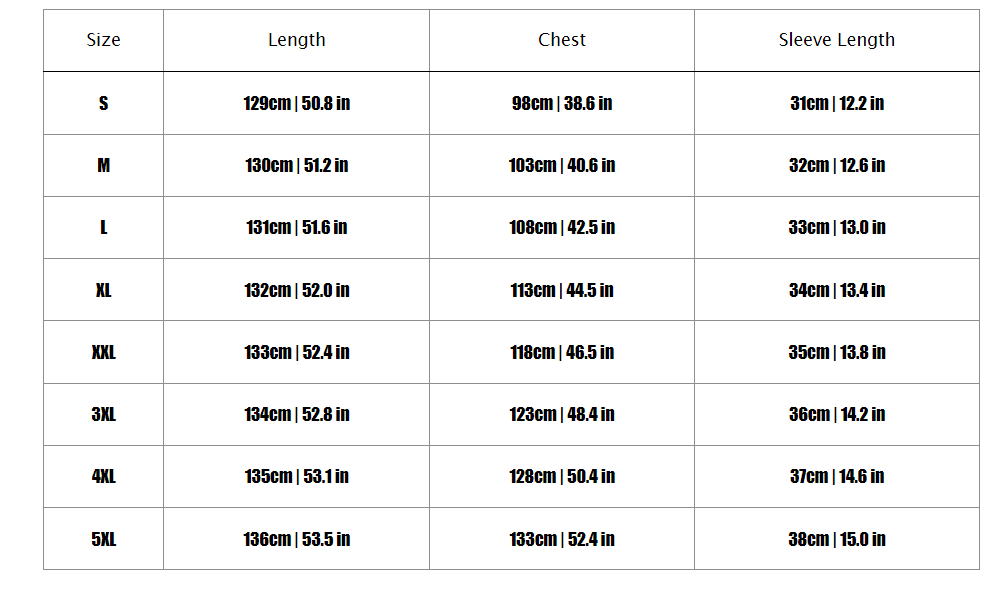1005x590 pixels.
Task: Click the 36cm | 14.2 in sleeve cell
Action: click(837, 414)
